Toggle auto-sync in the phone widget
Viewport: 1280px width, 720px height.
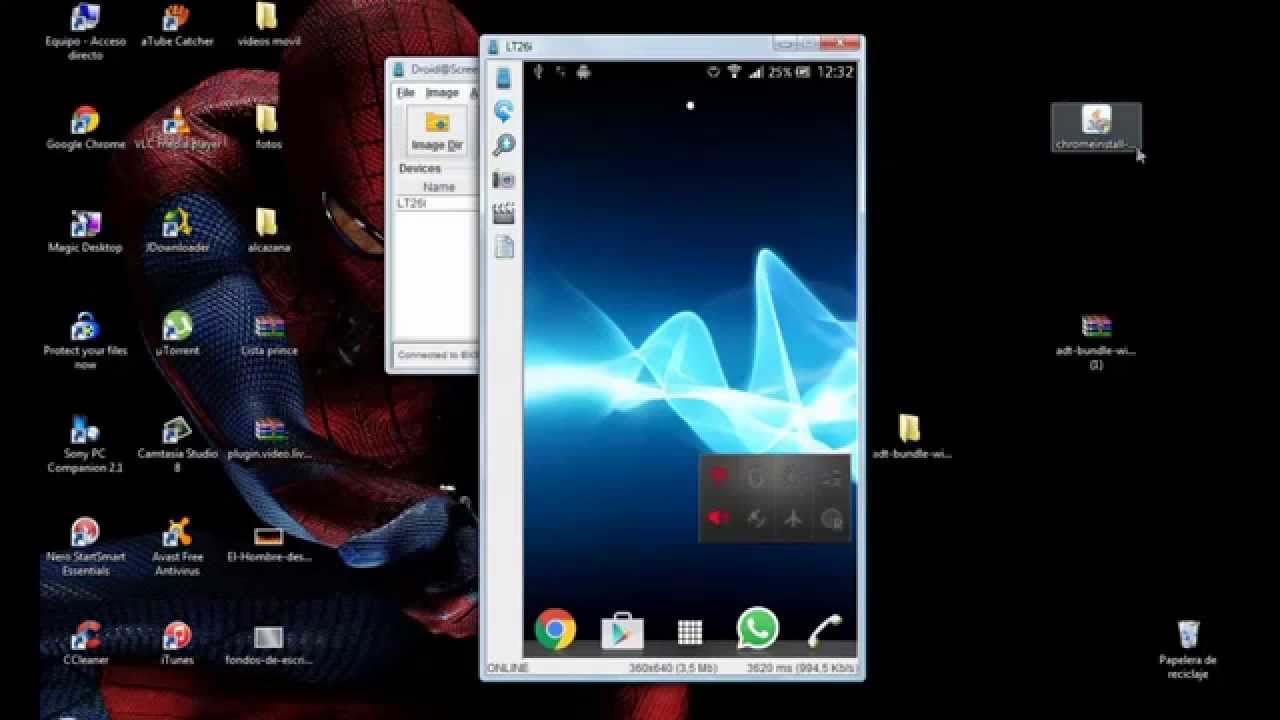756,518
